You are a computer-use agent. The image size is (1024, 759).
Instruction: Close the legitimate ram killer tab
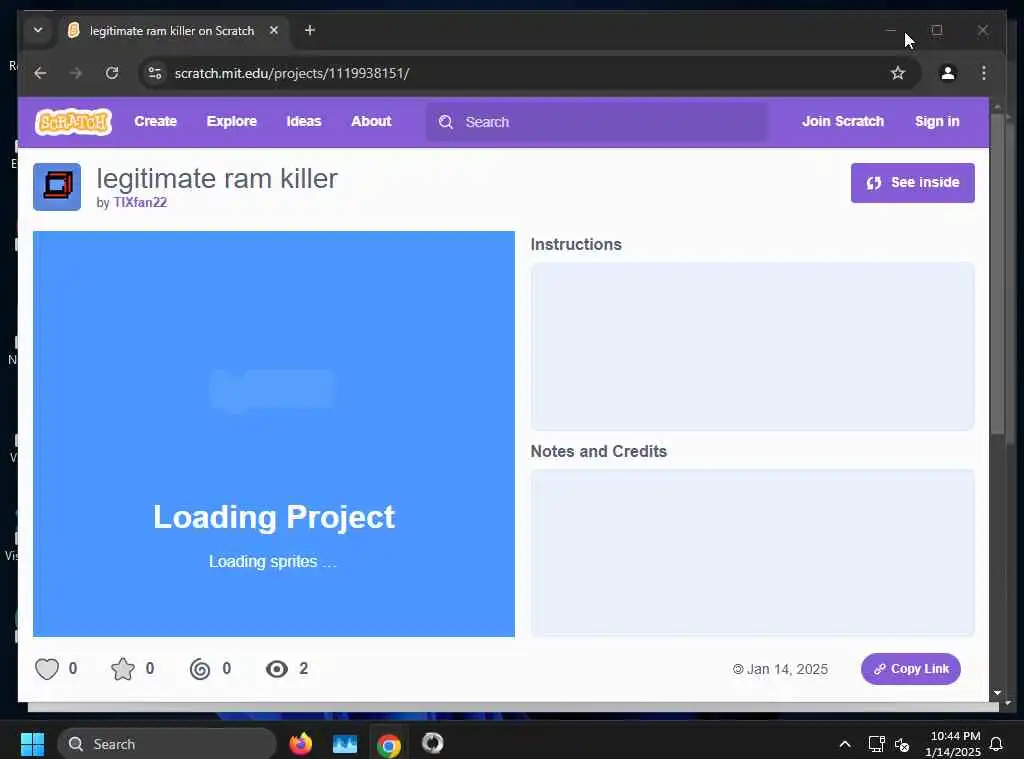[274, 30]
